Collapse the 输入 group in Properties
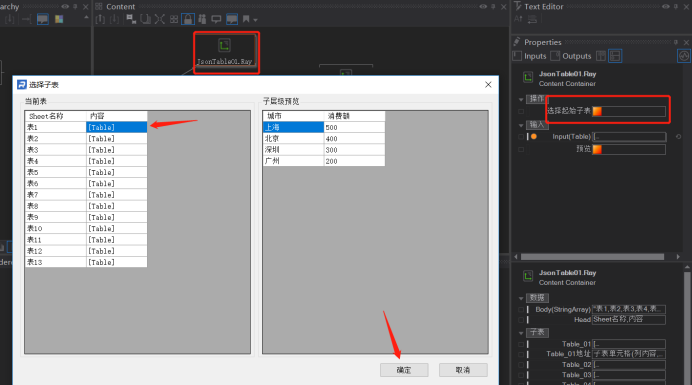692x385 pixels. pos(521,125)
